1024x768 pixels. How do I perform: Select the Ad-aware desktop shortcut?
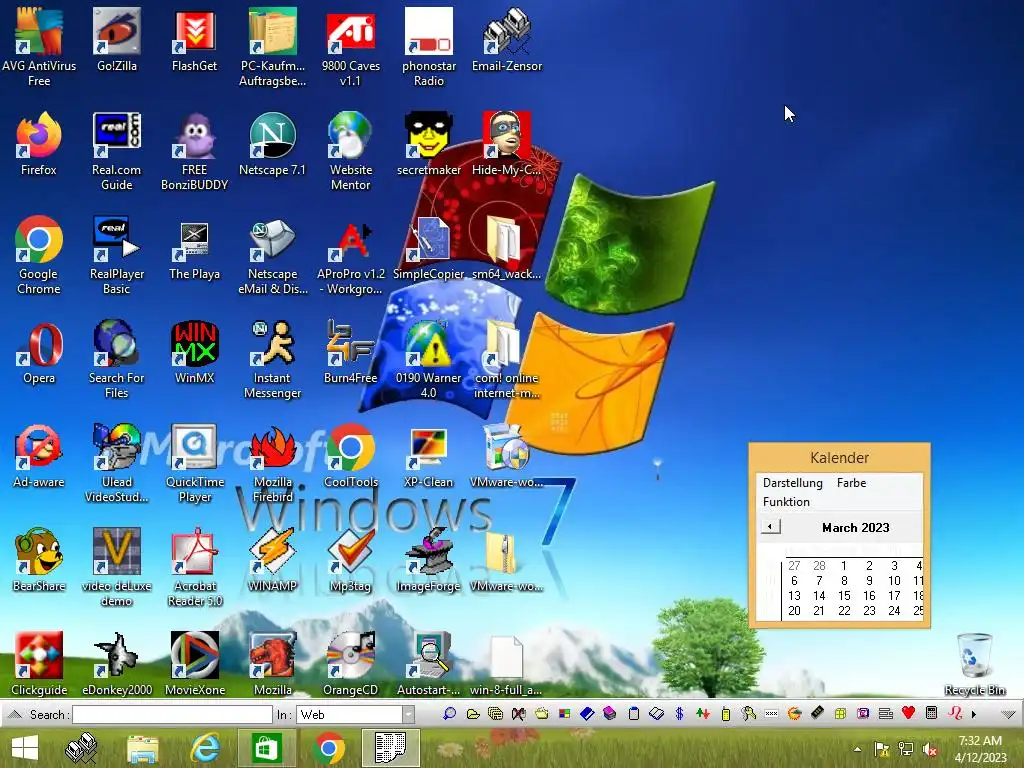pos(39,456)
